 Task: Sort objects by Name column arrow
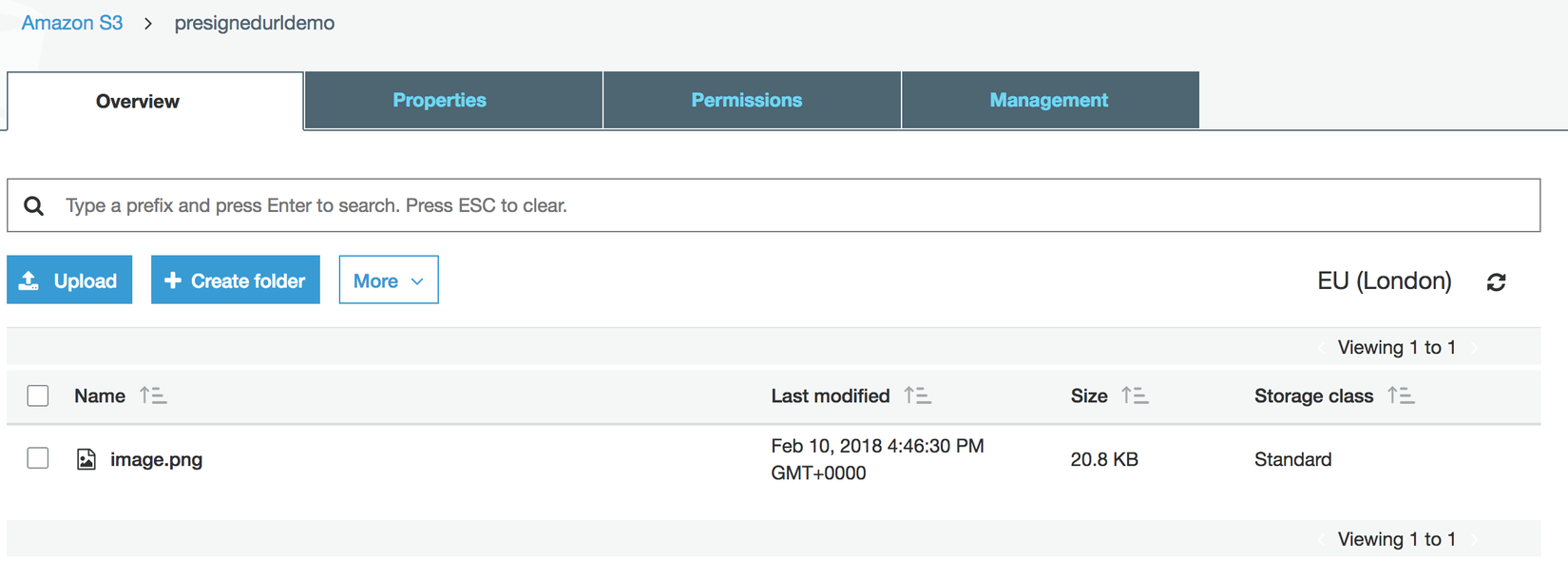152,395
